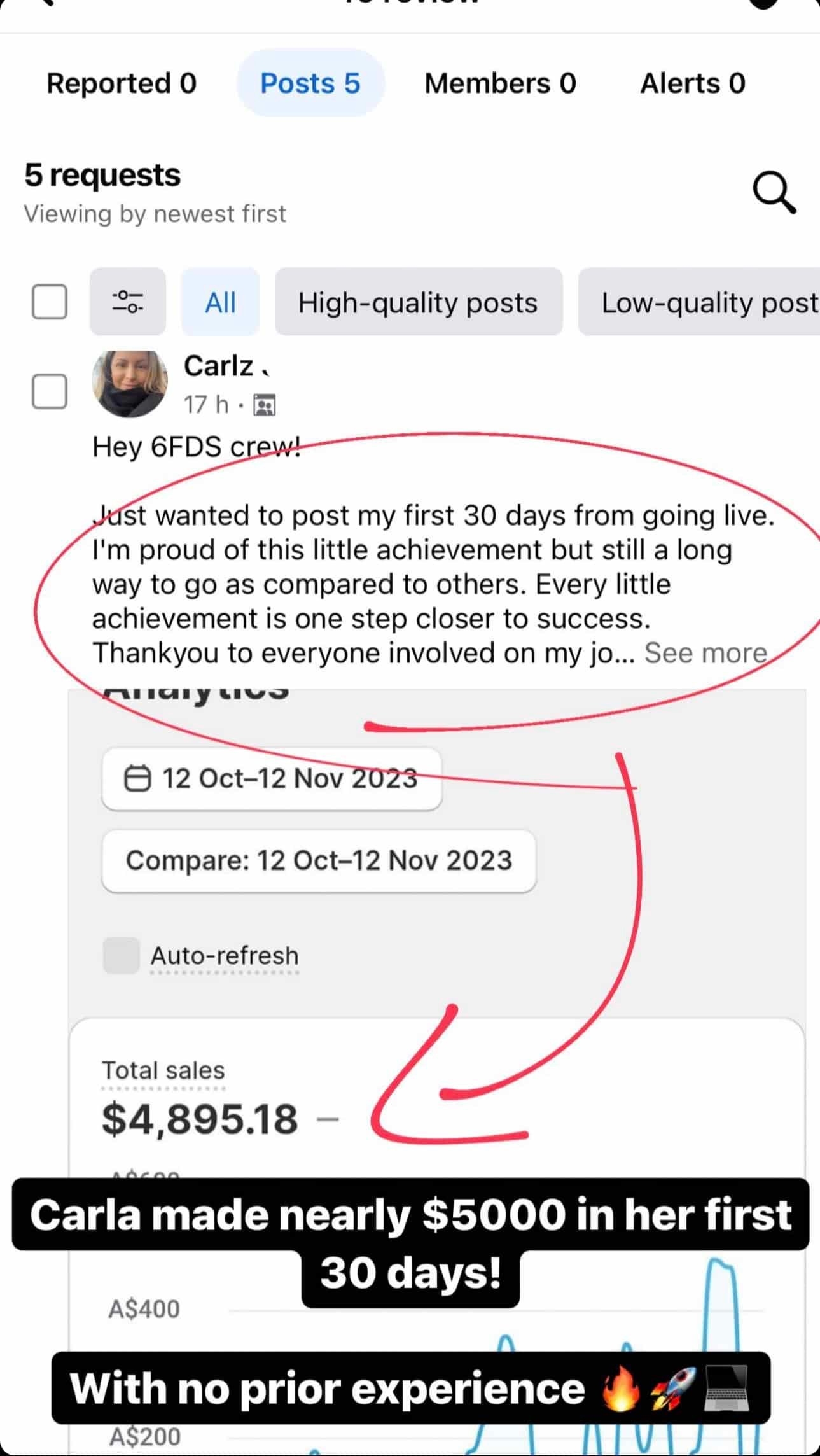This screenshot has width=820, height=1456.
Task: Tick the select-all requests checkbox
Action: click(50, 302)
